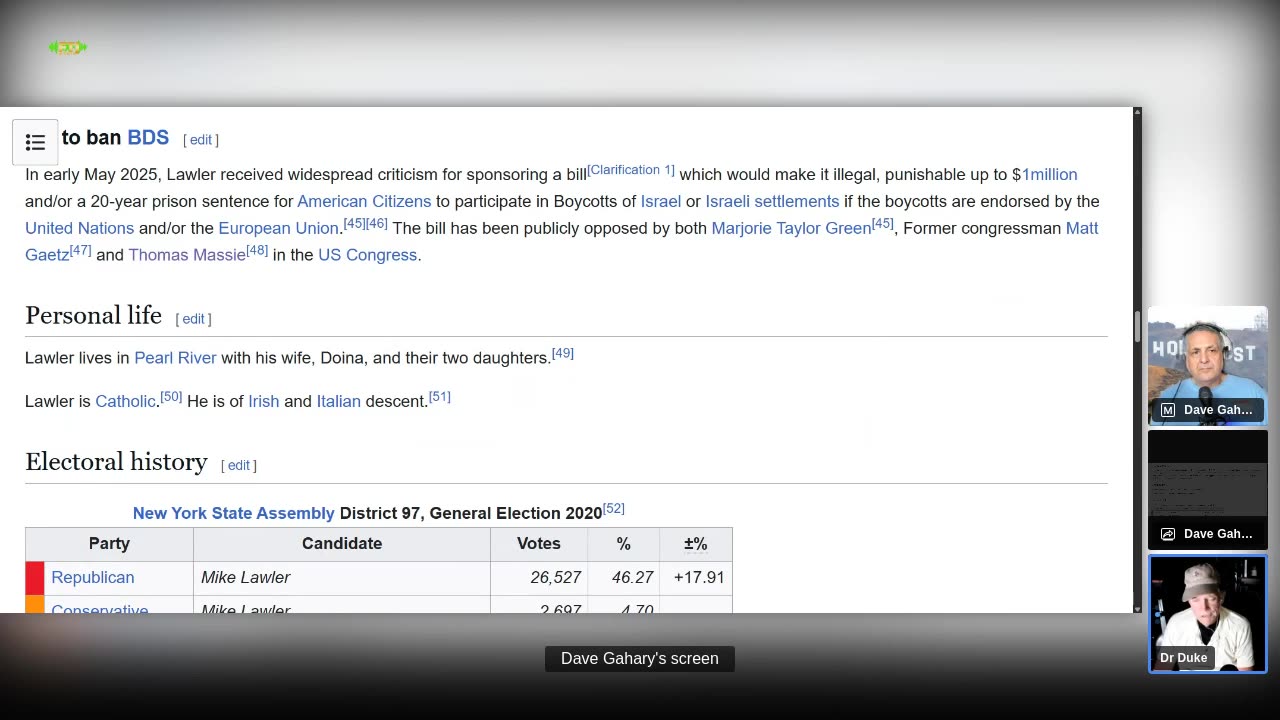The width and height of the screenshot is (1280, 720).
Task: Open the United Nations link
Action: (79, 228)
